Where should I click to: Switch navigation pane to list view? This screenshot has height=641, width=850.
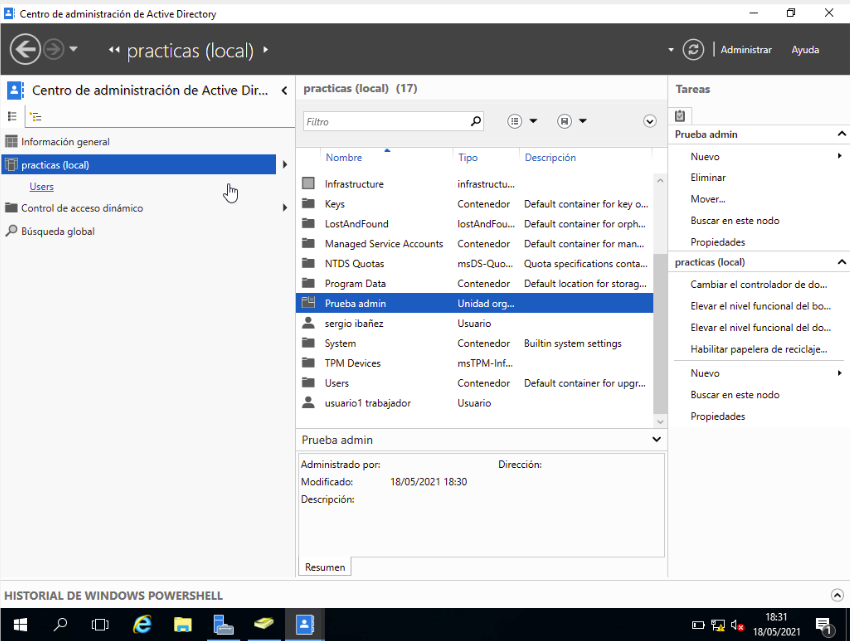tap(13, 116)
